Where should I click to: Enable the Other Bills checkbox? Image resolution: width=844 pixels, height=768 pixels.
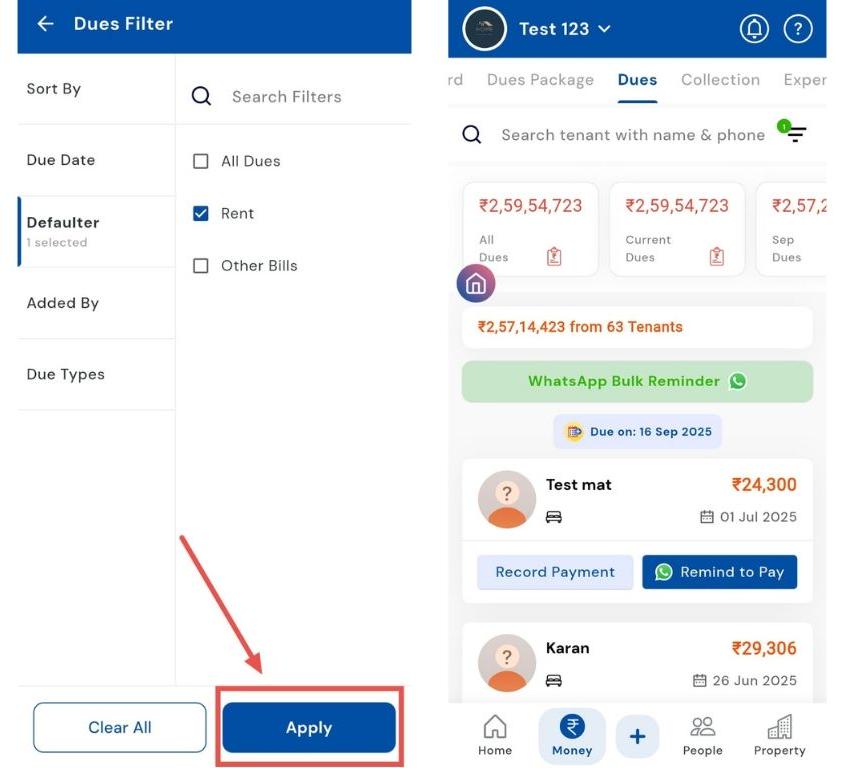[201, 266]
